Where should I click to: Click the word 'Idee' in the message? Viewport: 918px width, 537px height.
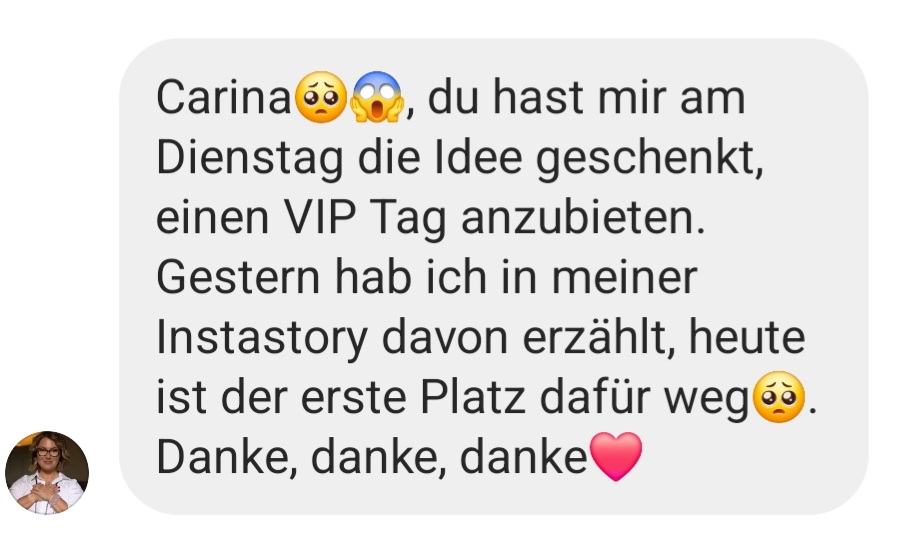tap(478, 158)
